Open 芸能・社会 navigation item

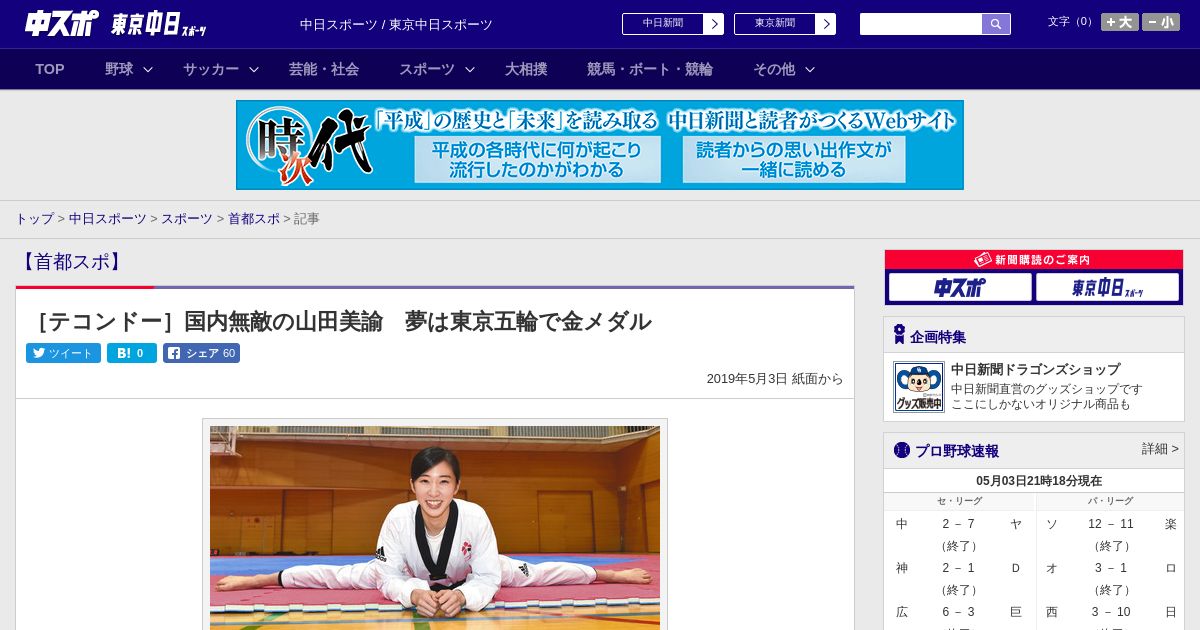coord(324,69)
